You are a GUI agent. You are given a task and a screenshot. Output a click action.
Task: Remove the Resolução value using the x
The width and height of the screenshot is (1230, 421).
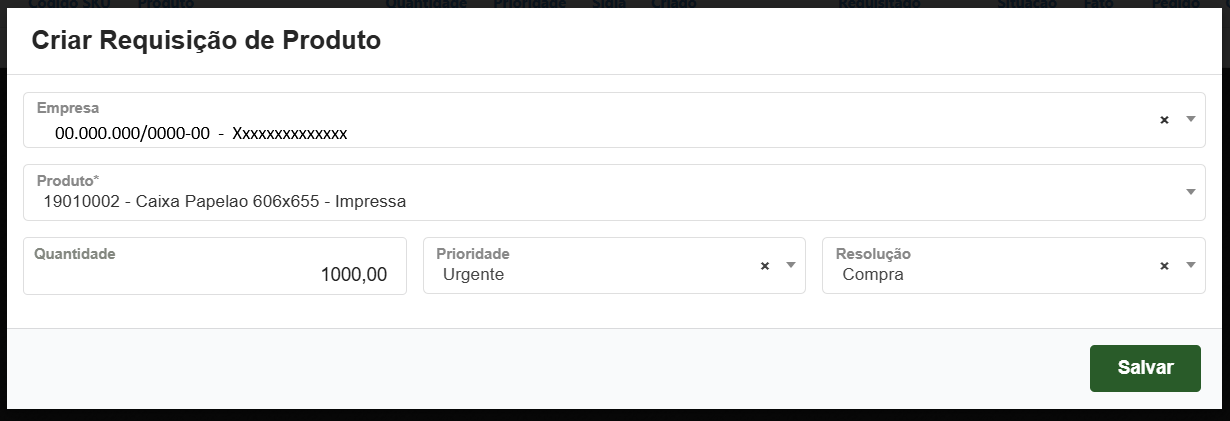[1164, 266]
